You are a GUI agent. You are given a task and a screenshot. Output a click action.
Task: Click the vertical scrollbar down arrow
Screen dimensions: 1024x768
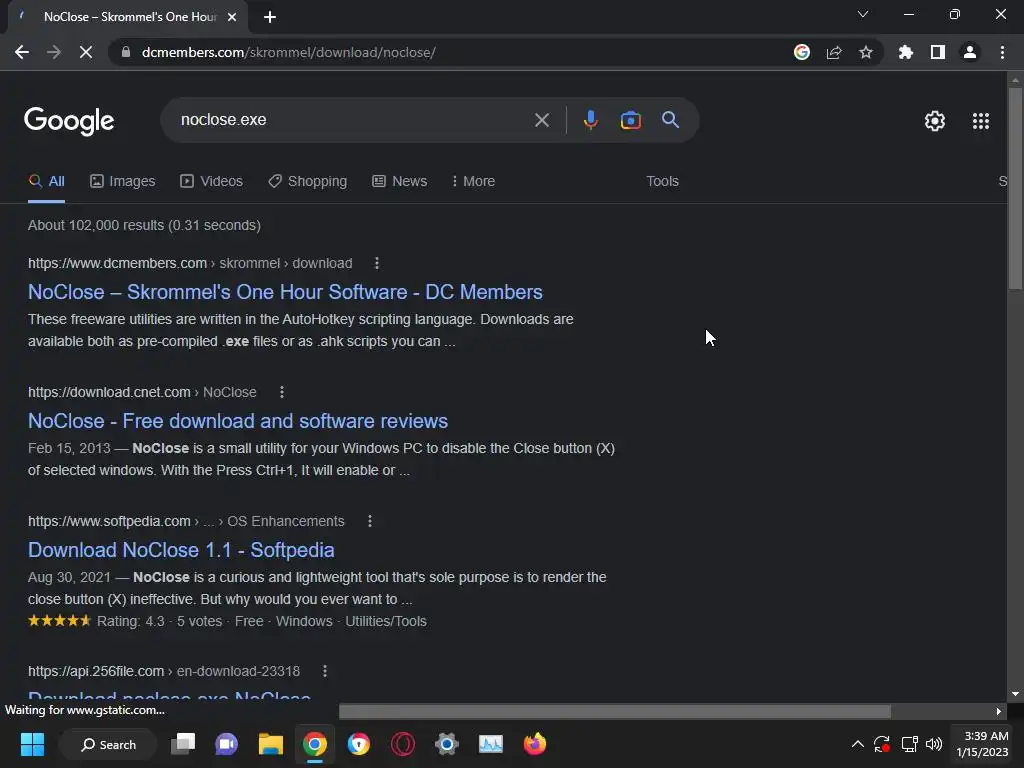tap(1015, 694)
